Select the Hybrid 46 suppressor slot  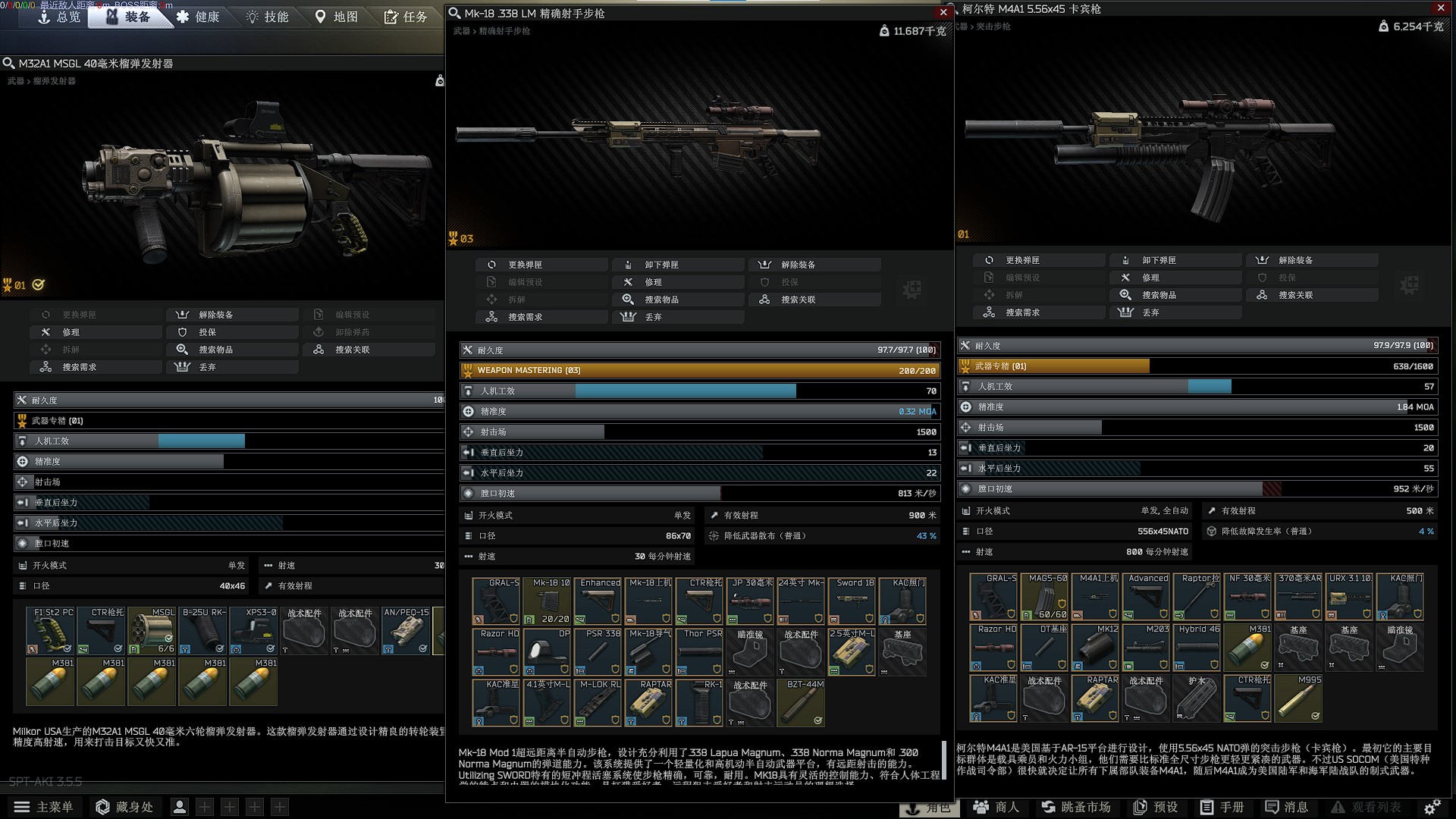pos(1197,647)
